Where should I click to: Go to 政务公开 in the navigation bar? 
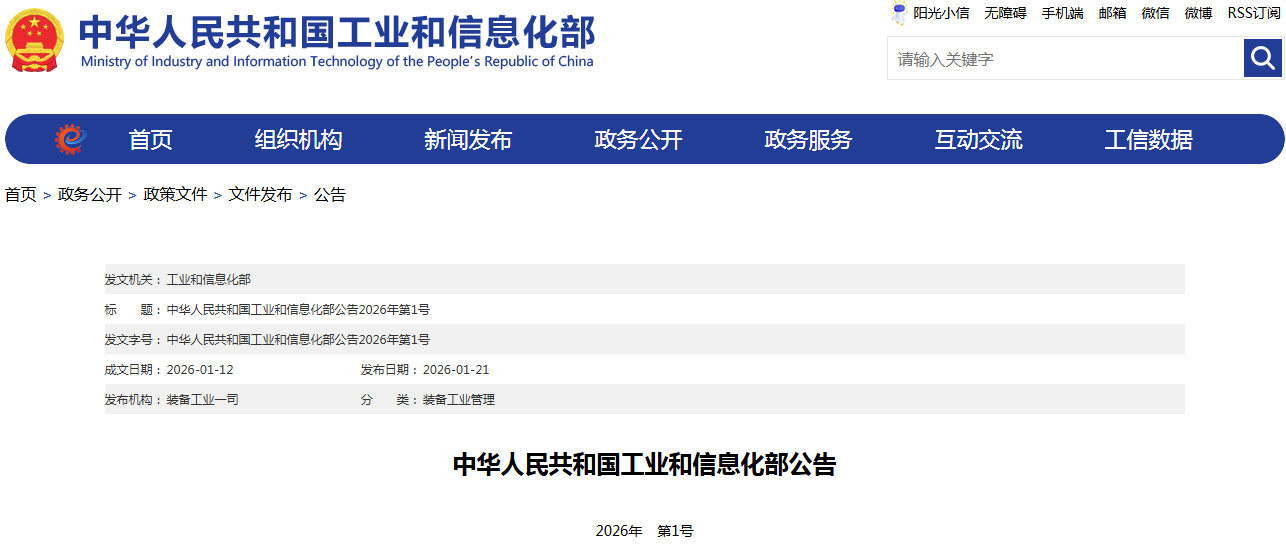pyautogui.click(x=638, y=140)
